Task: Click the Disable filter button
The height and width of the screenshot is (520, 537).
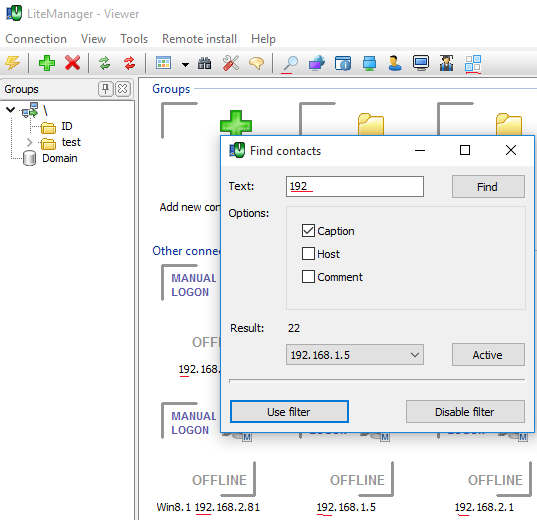Action: pyautogui.click(x=465, y=412)
